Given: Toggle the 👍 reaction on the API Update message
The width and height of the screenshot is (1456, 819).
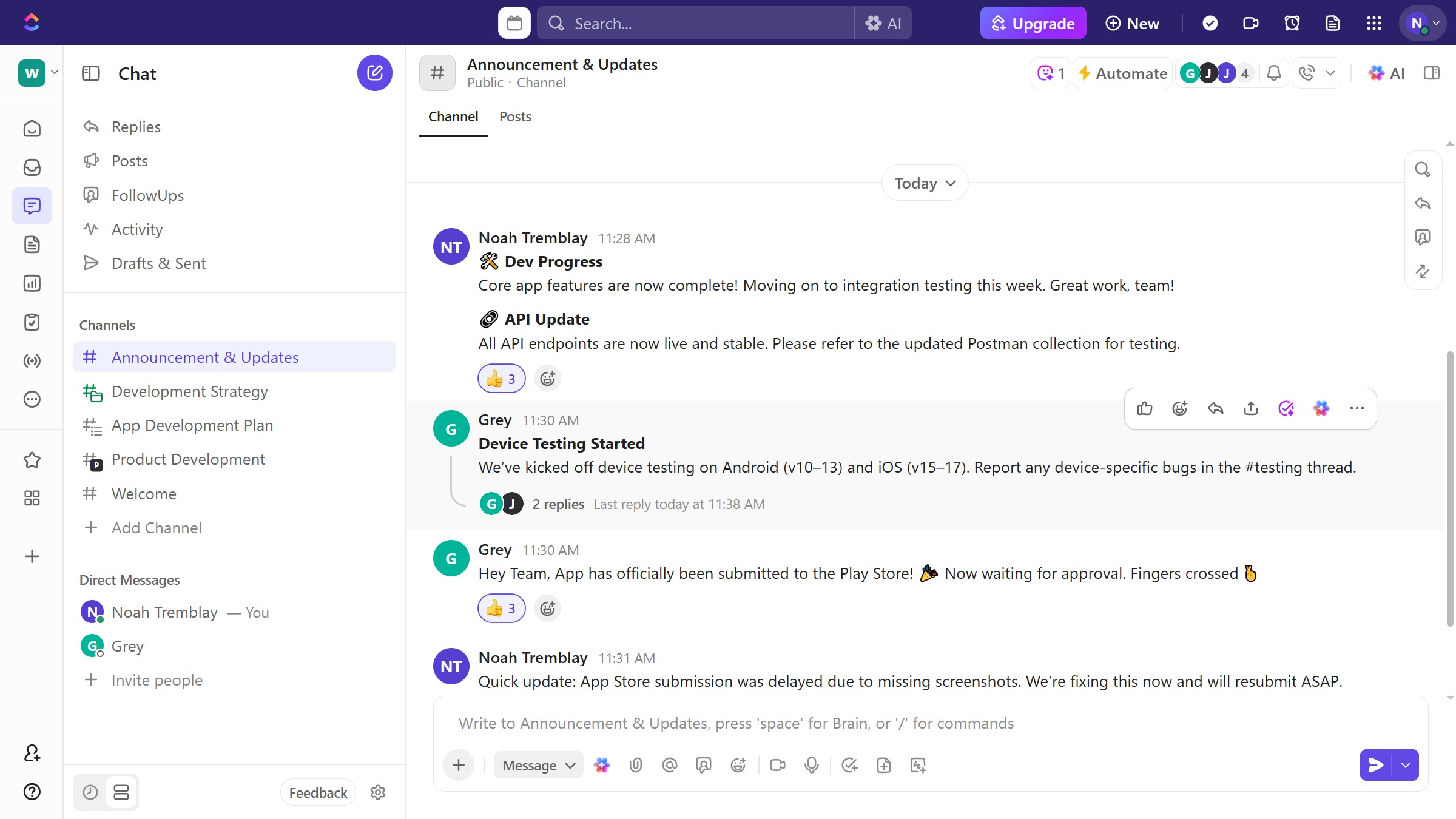Looking at the screenshot, I should (501, 378).
